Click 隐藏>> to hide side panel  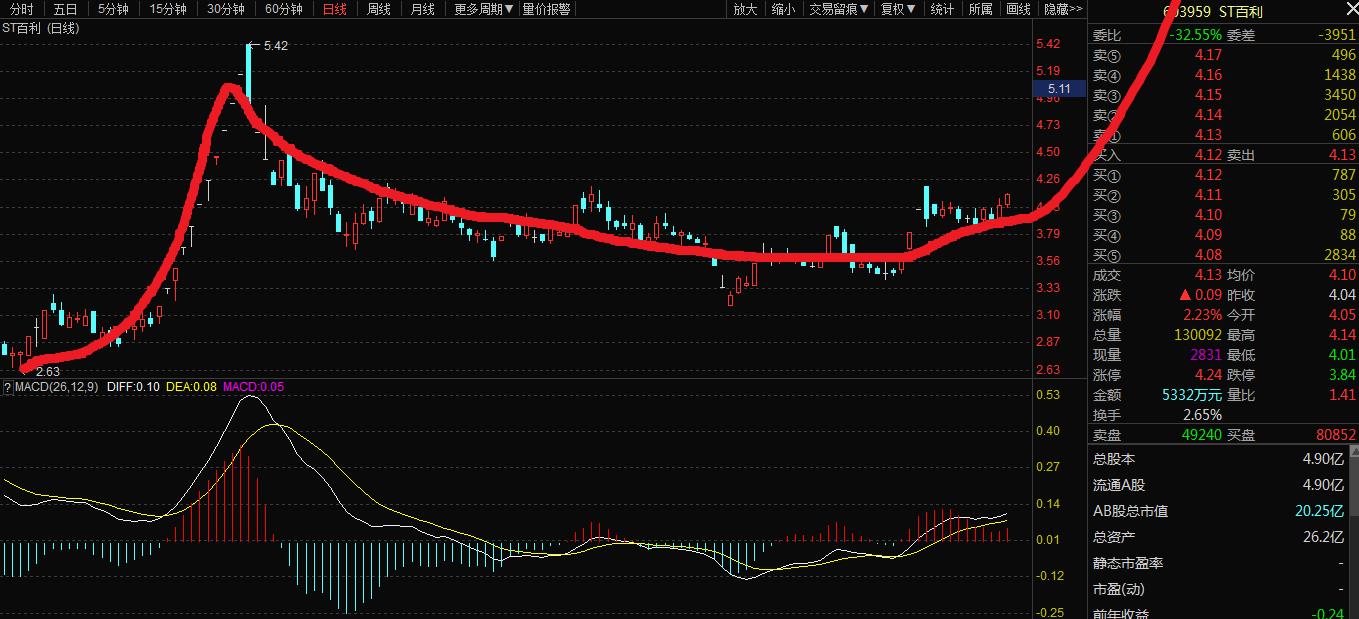pos(1063,9)
